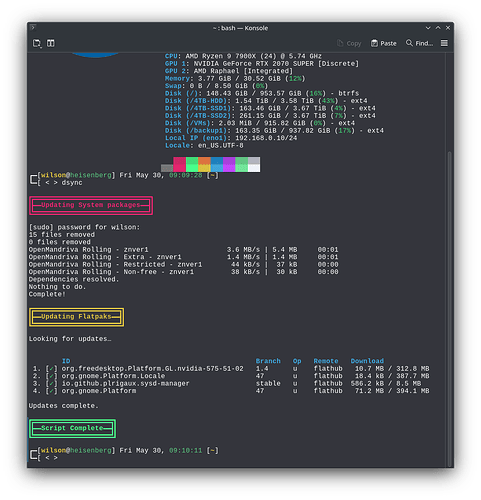Maximize the Konsole window

(x=438, y=28)
